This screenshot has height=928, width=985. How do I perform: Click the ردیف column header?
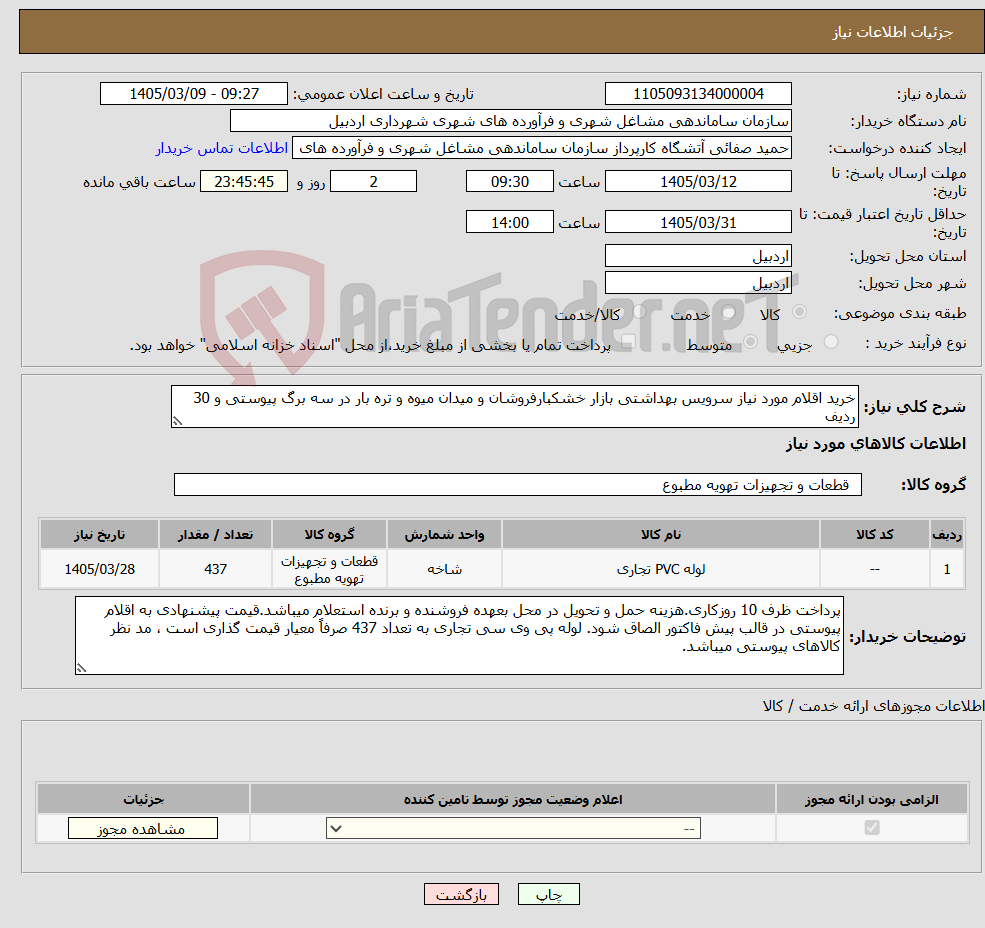[947, 534]
